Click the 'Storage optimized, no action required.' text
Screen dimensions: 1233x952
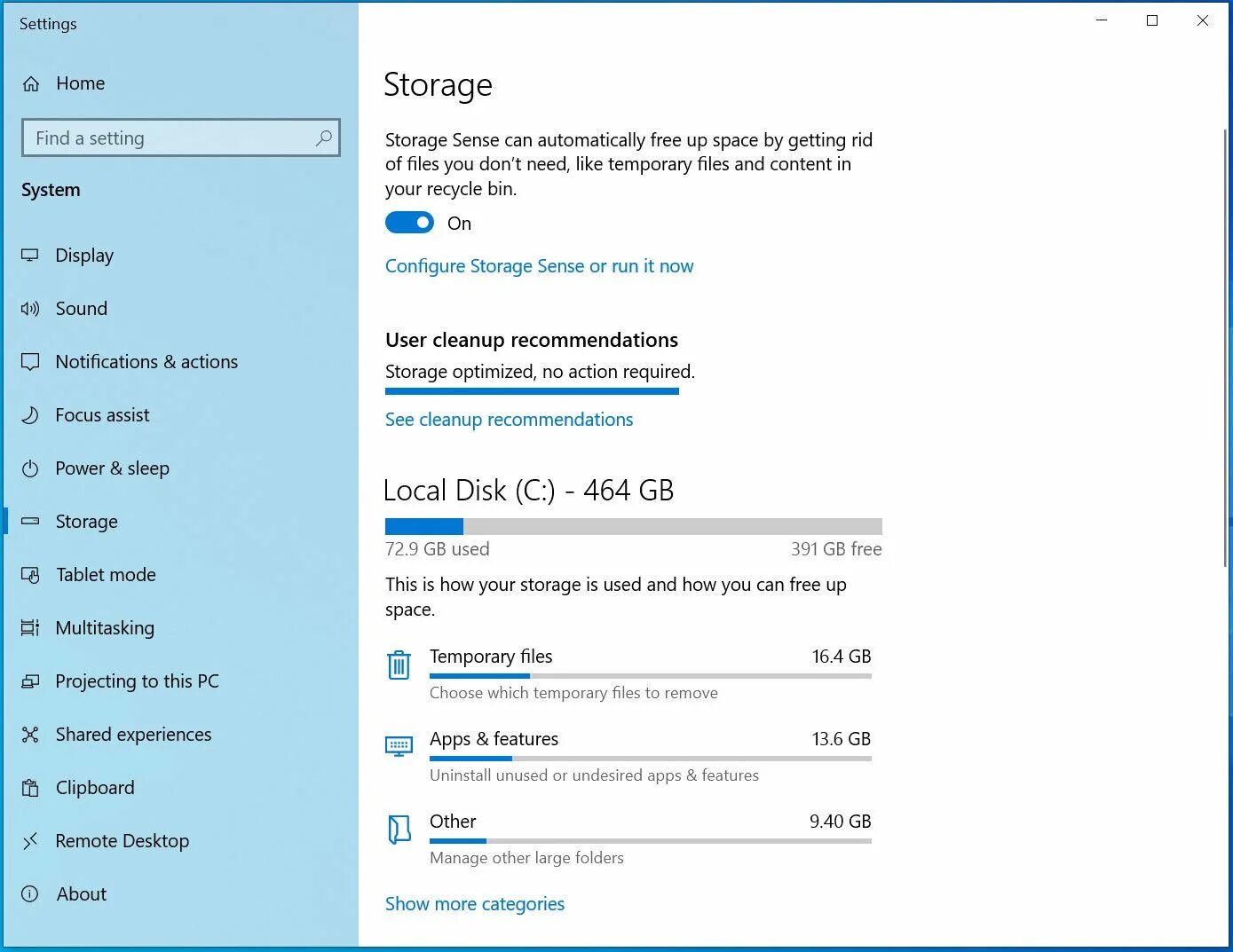click(x=540, y=372)
